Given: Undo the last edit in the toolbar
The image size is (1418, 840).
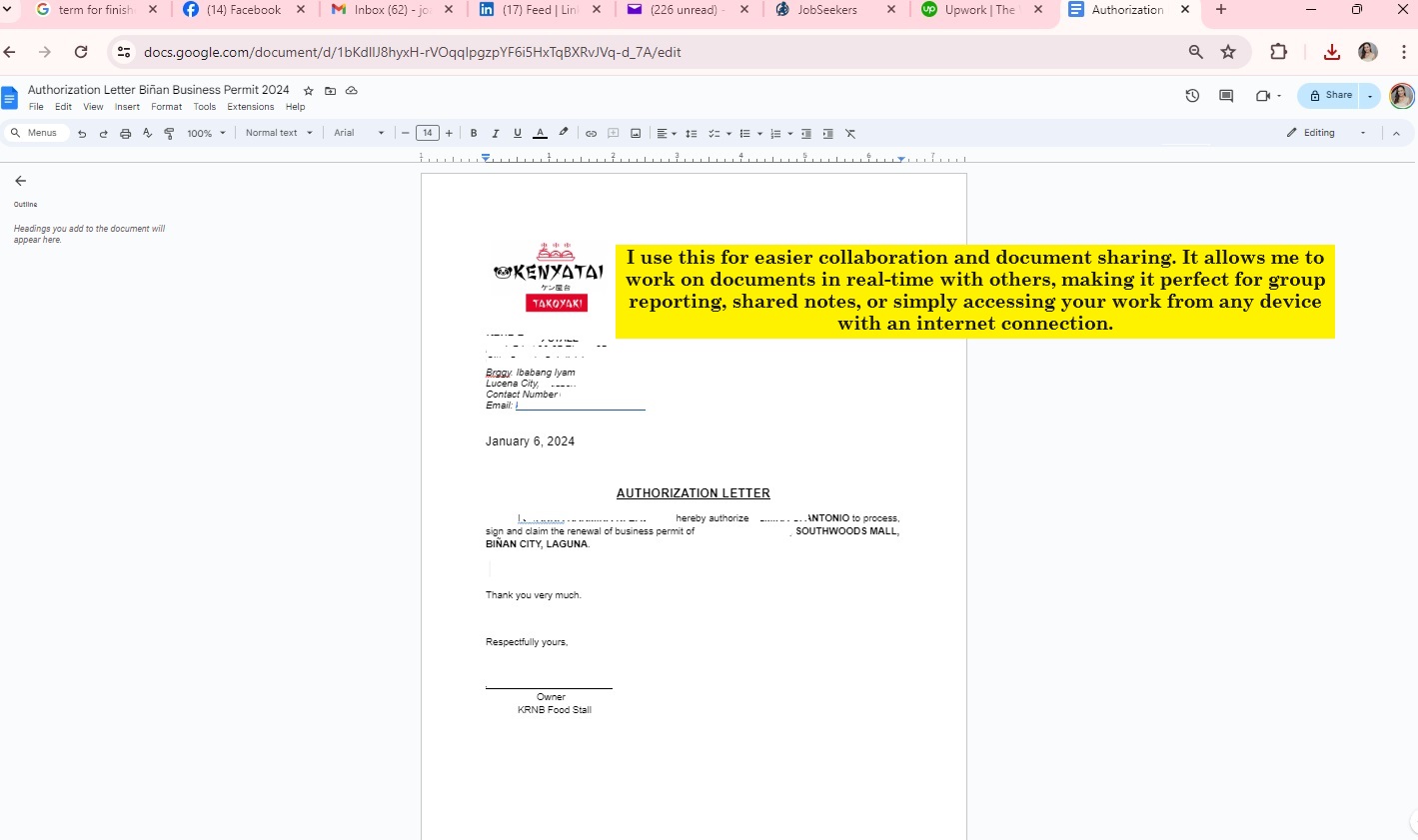Looking at the screenshot, I should [x=82, y=133].
